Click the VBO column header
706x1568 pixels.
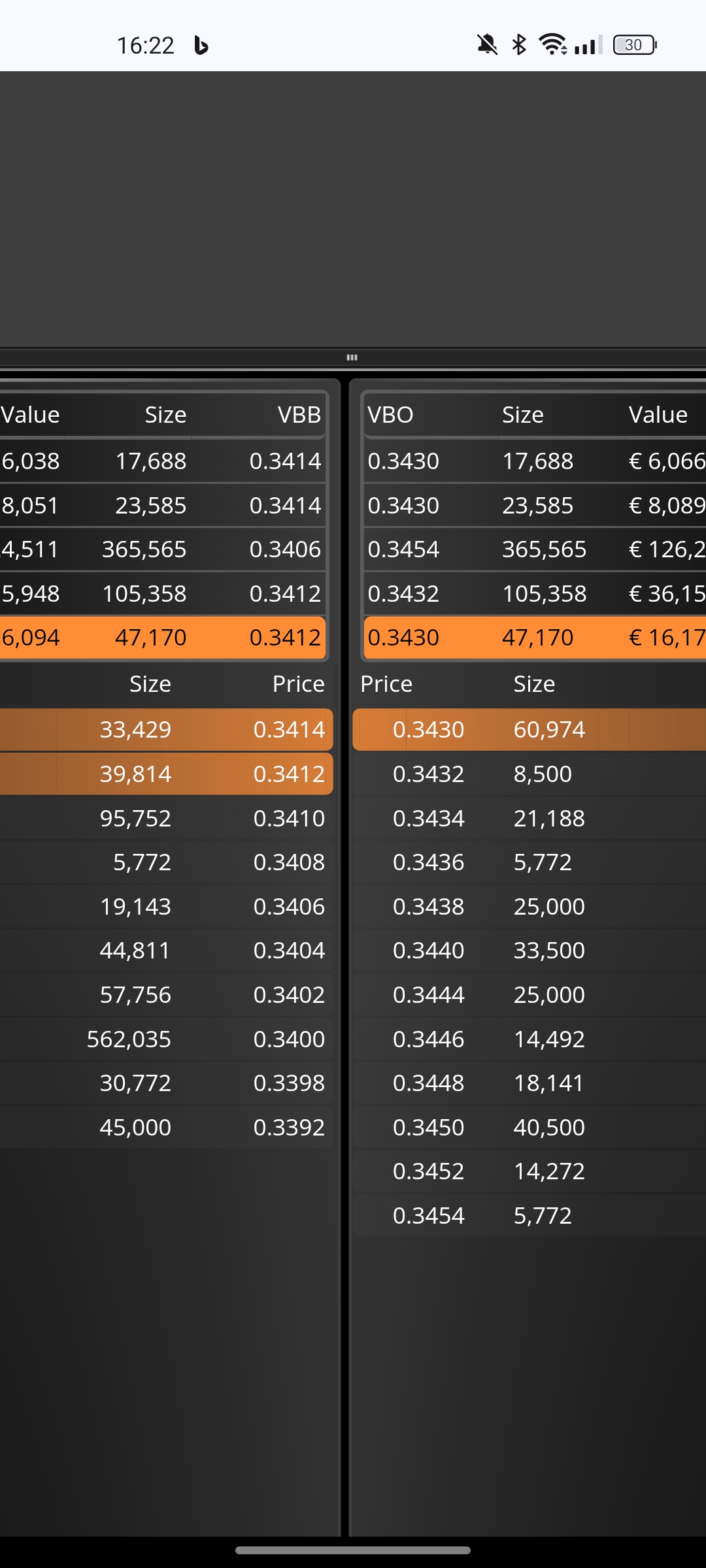pos(390,415)
